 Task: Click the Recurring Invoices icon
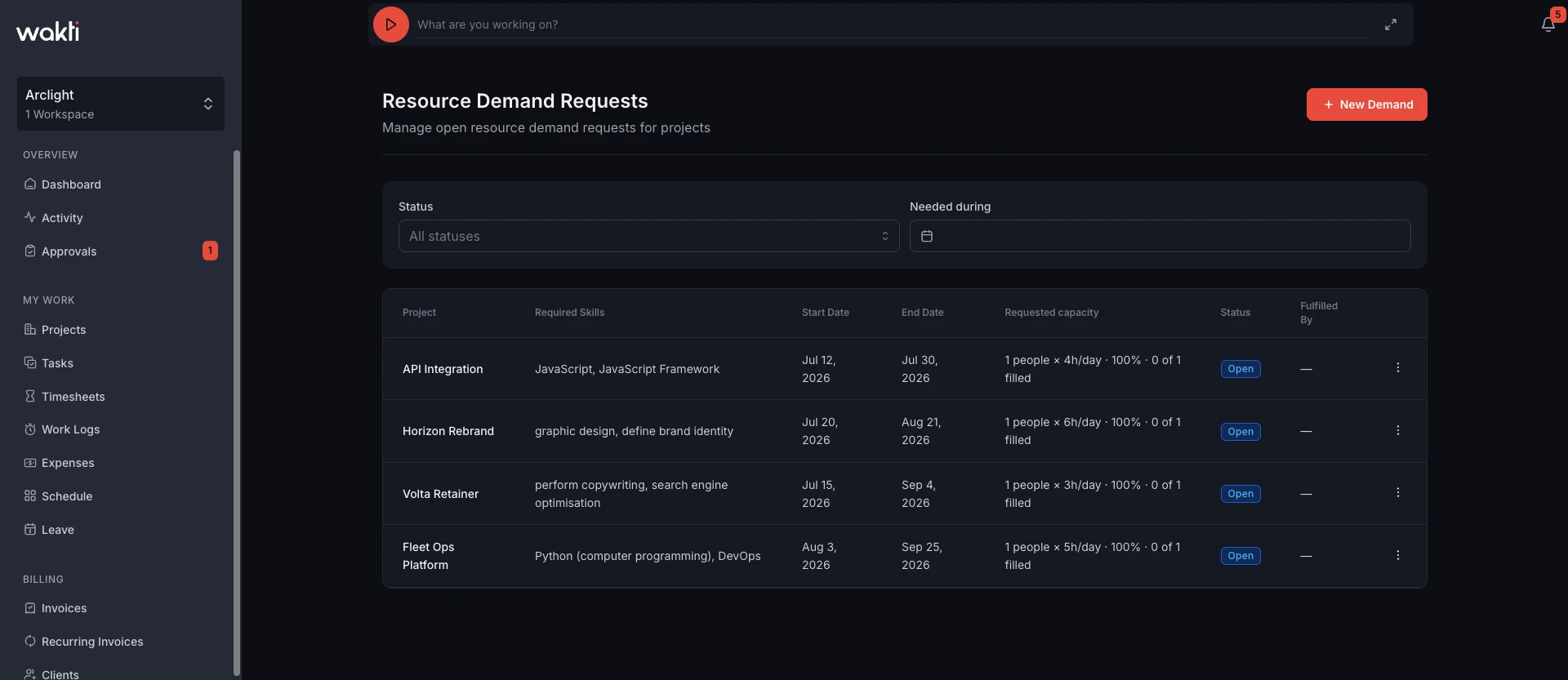(x=30, y=641)
